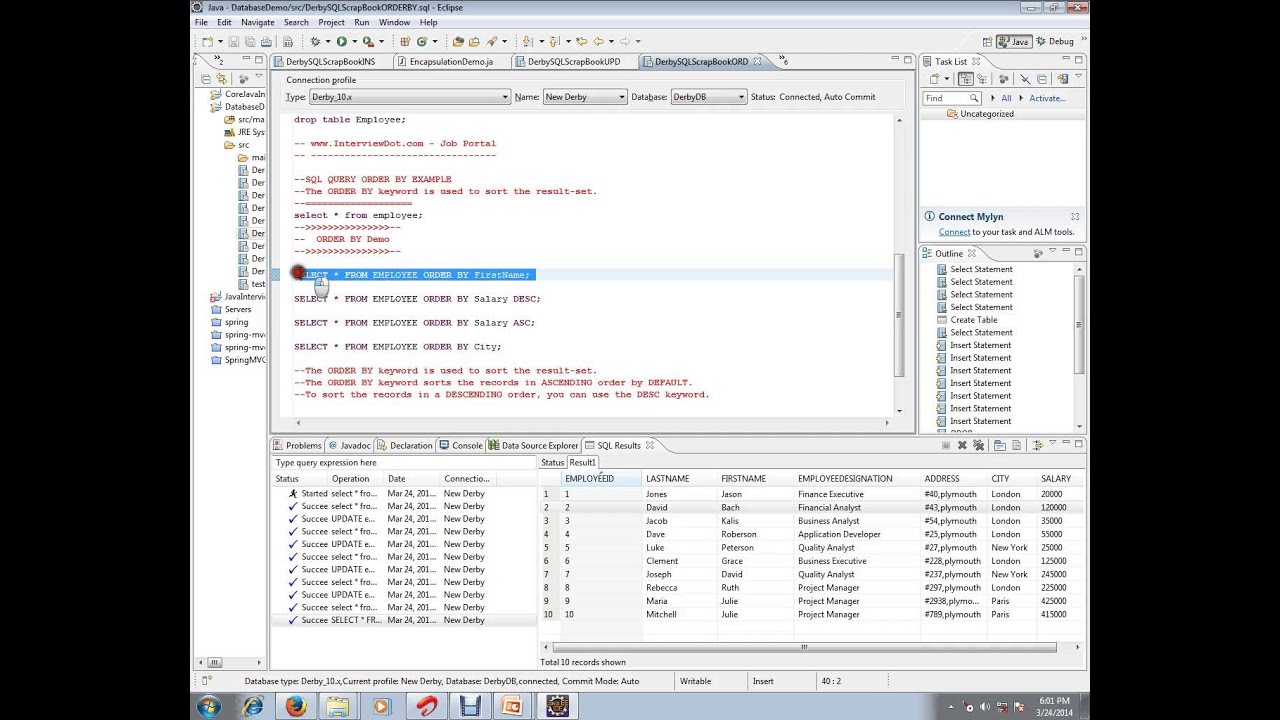
Task: Remove result using X icon in SQL Results
Action: pyautogui.click(x=962, y=445)
